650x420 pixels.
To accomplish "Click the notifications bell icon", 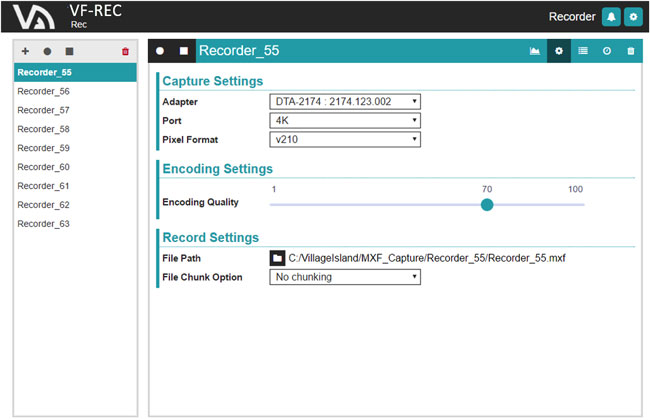I will 610,17.
